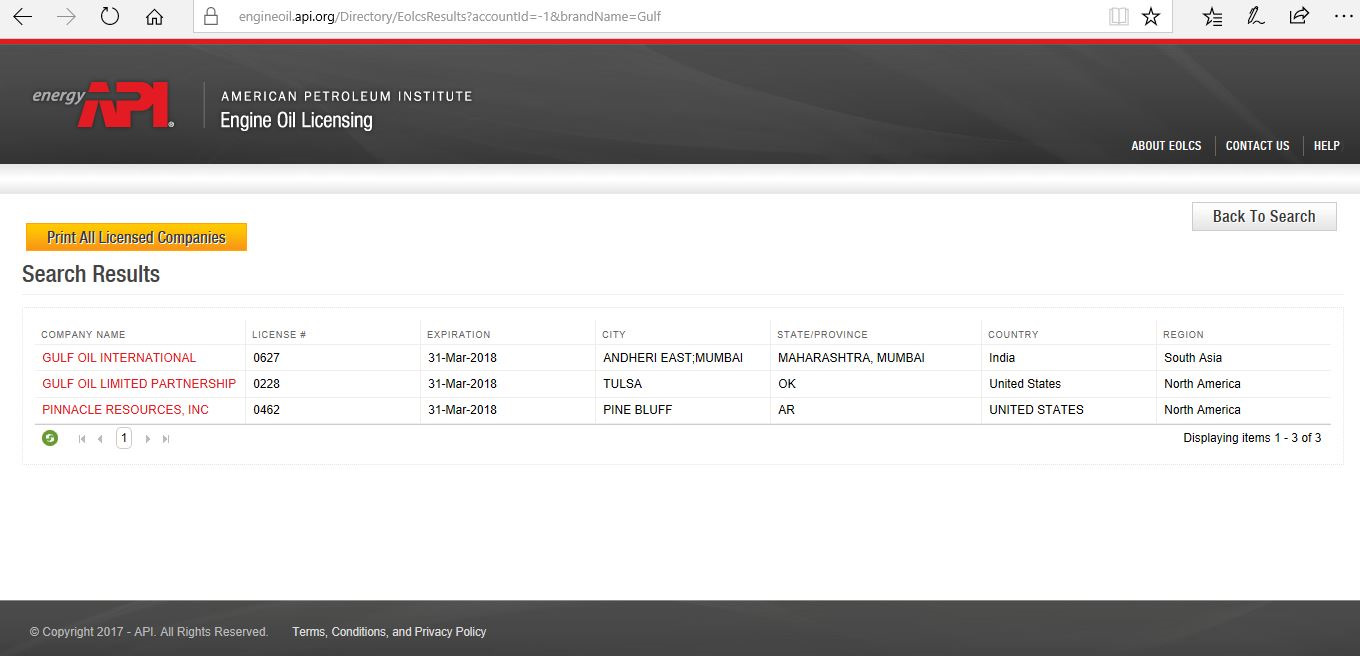This screenshot has width=1360, height=656.
Task: Click the ANDHERI EAST;MUMBAI city cell
Action: 673,358
